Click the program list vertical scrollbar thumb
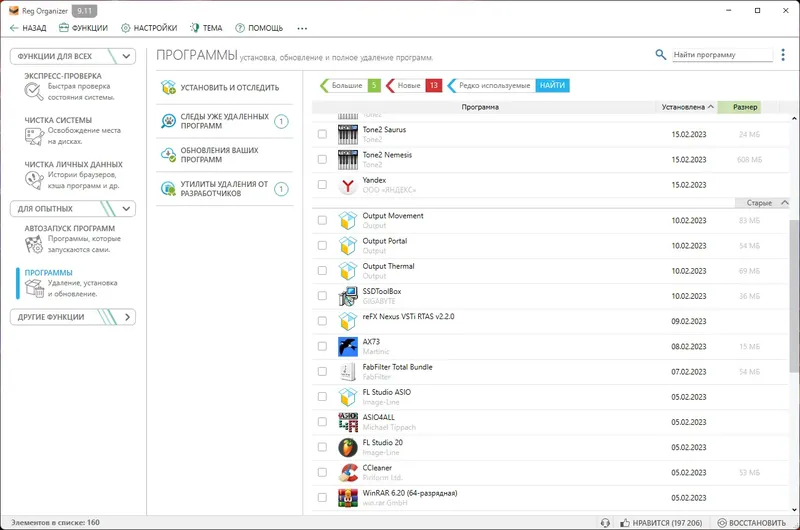The height and width of the screenshot is (530, 800). 794,296
